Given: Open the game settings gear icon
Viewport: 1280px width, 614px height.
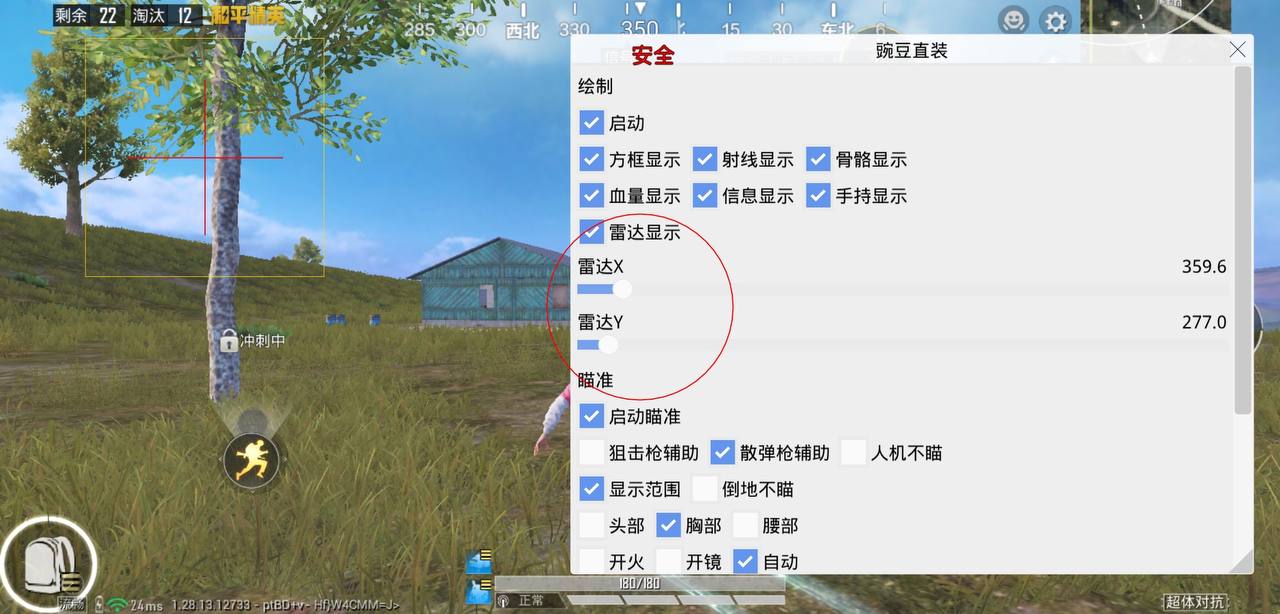Looking at the screenshot, I should tap(1056, 20).
